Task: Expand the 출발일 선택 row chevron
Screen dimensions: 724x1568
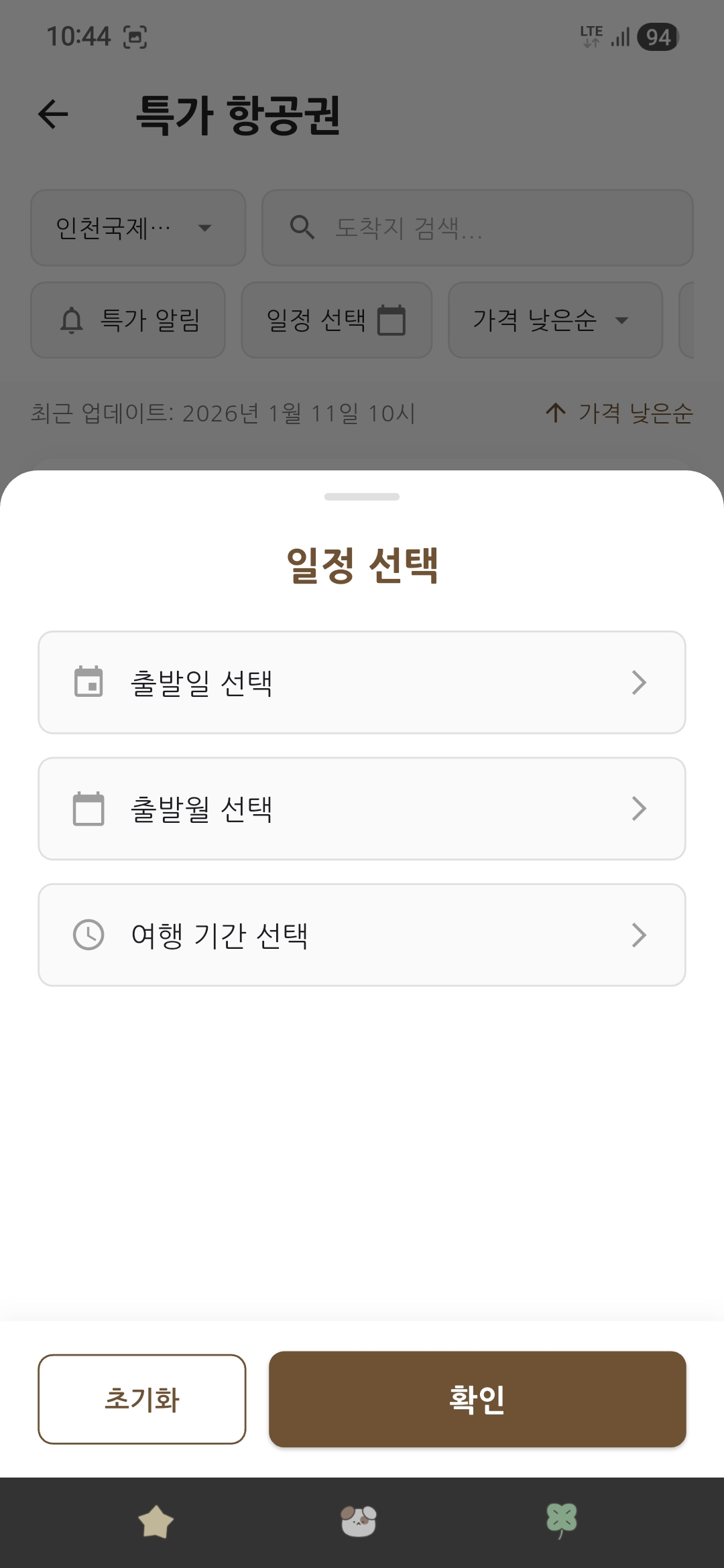Action: (x=639, y=682)
